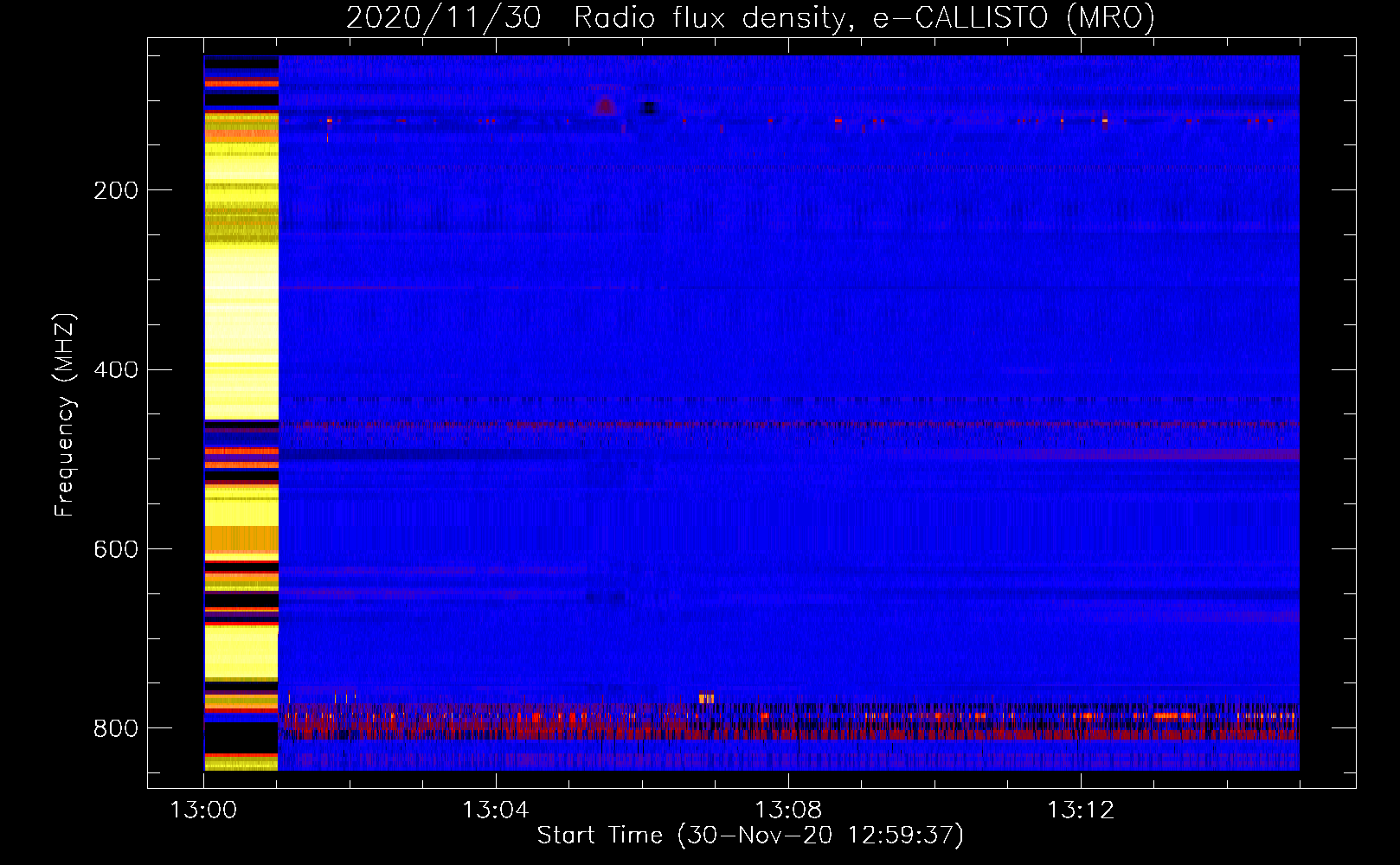
Task: Click the 13:12 time tick label
Action: point(1080,811)
